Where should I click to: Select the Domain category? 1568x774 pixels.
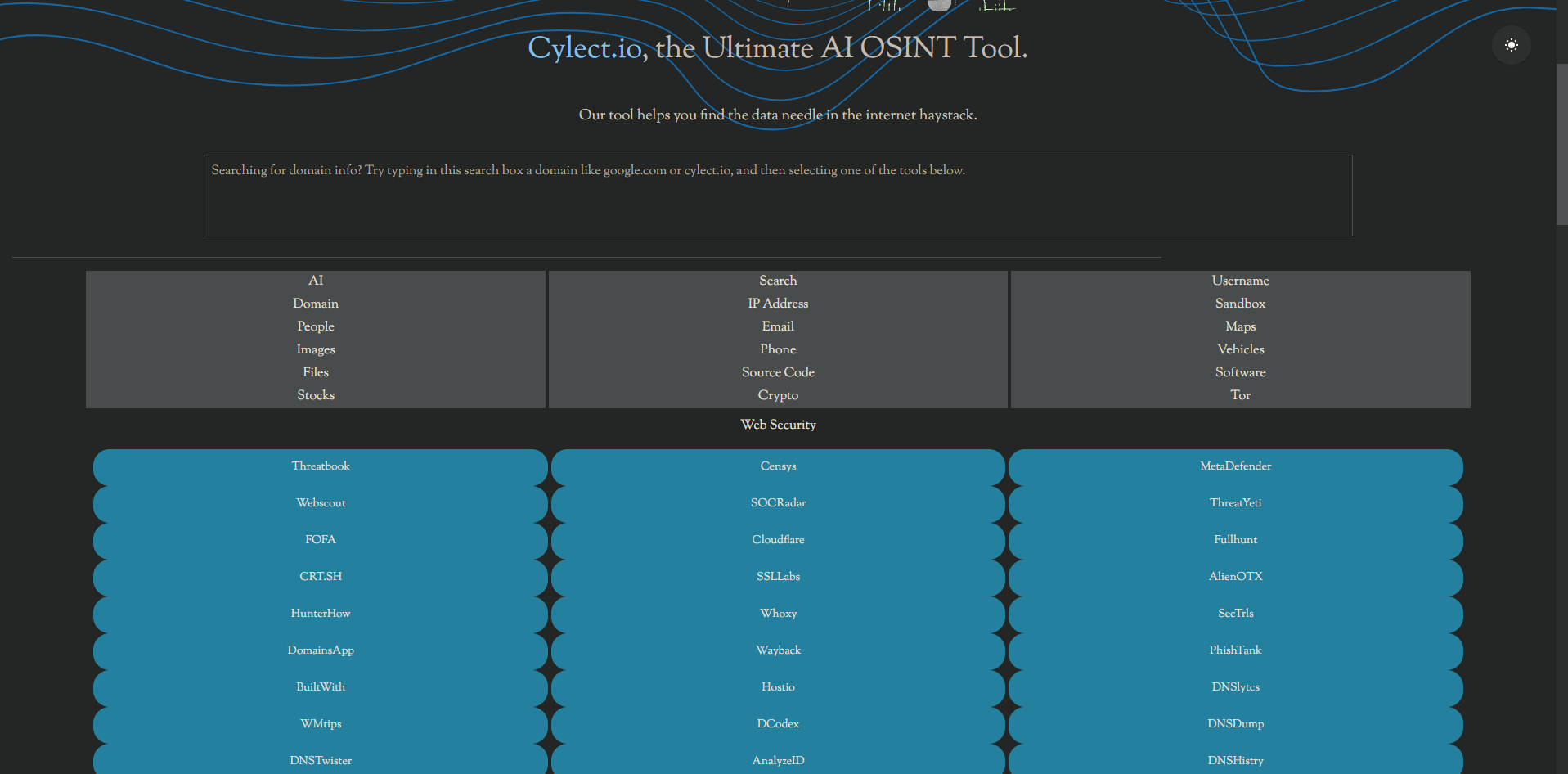point(316,304)
